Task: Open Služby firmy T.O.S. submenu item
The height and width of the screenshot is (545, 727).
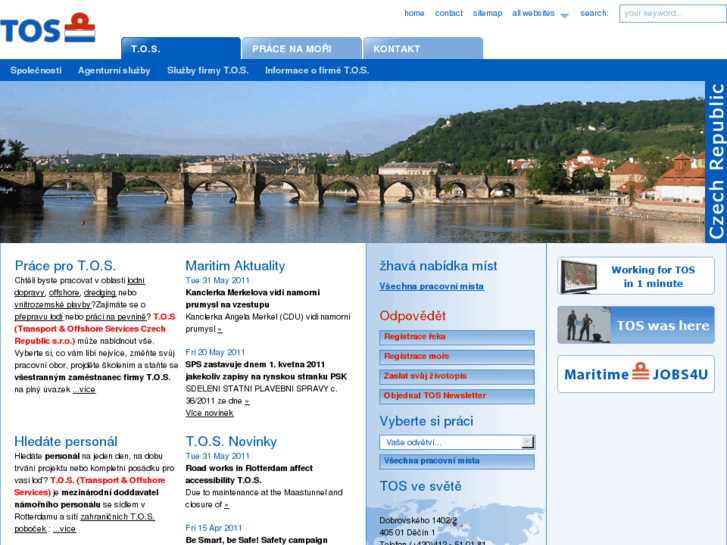Action: (x=208, y=71)
